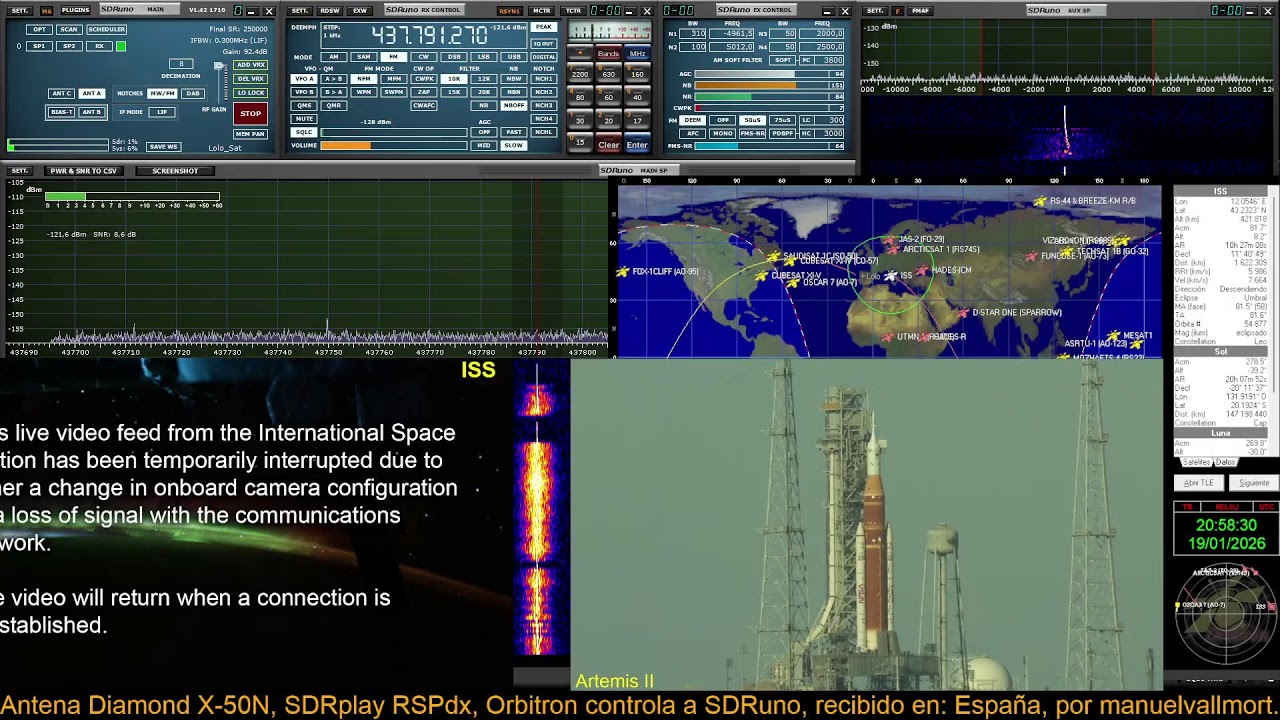The width and height of the screenshot is (1280, 720).
Task: Click the green status indicator beside RX
Action: (121, 46)
